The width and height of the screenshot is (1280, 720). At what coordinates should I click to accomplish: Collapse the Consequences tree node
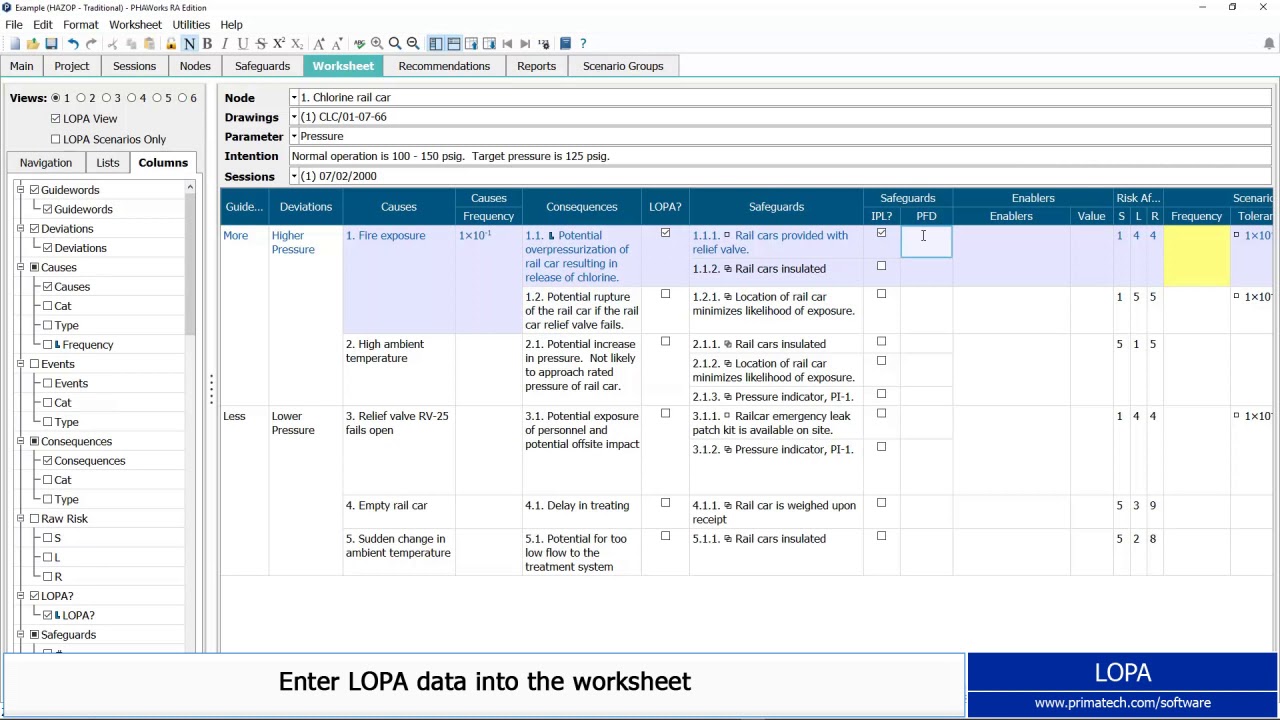pyautogui.click(x=21, y=442)
